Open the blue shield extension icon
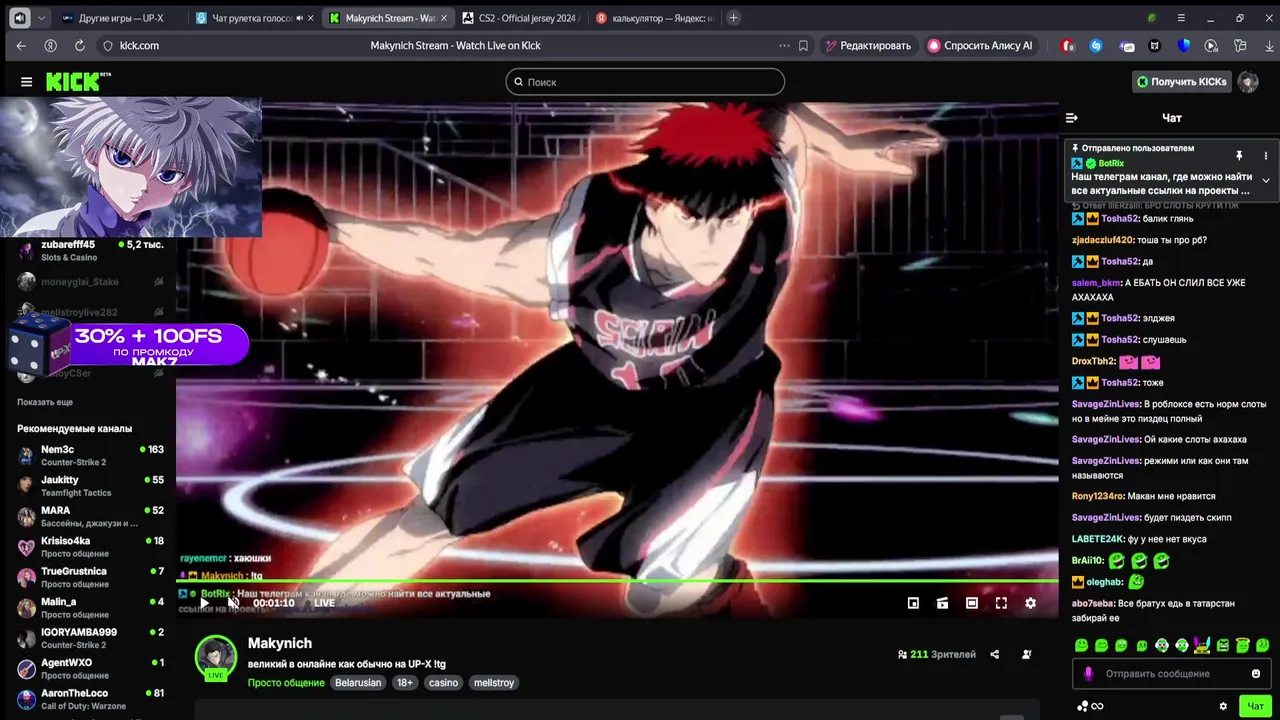The image size is (1280, 720). pos(1184,46)
